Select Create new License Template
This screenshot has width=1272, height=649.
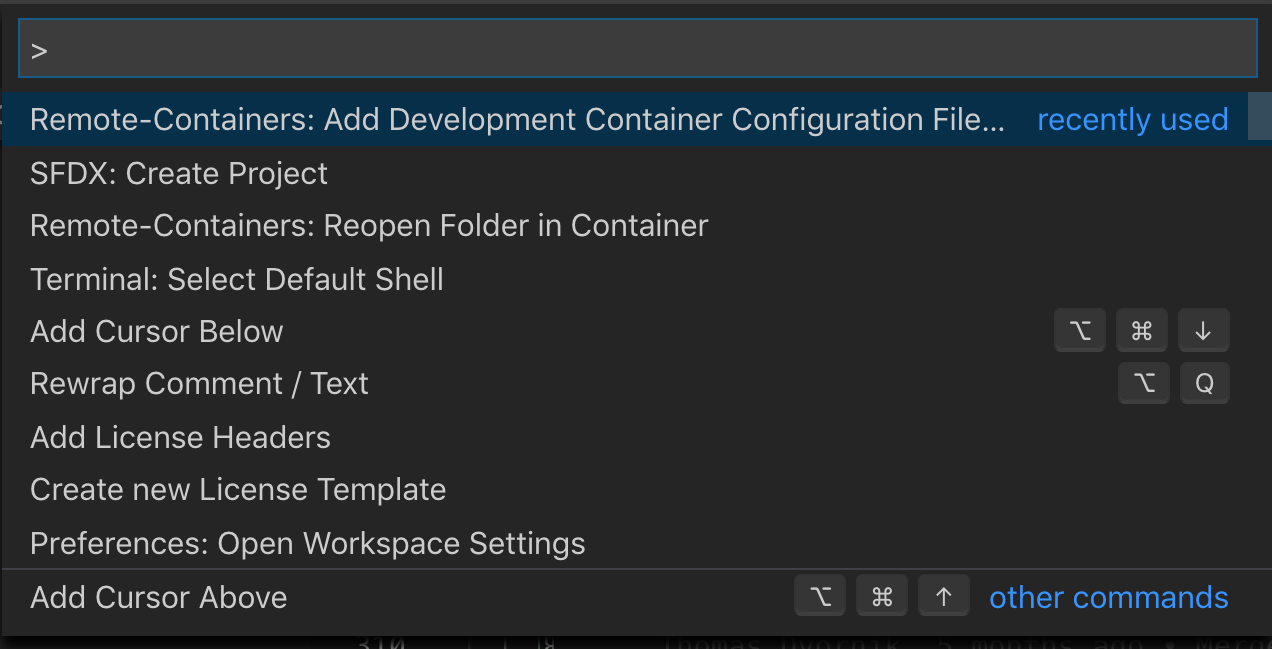[x=238, y=490]
